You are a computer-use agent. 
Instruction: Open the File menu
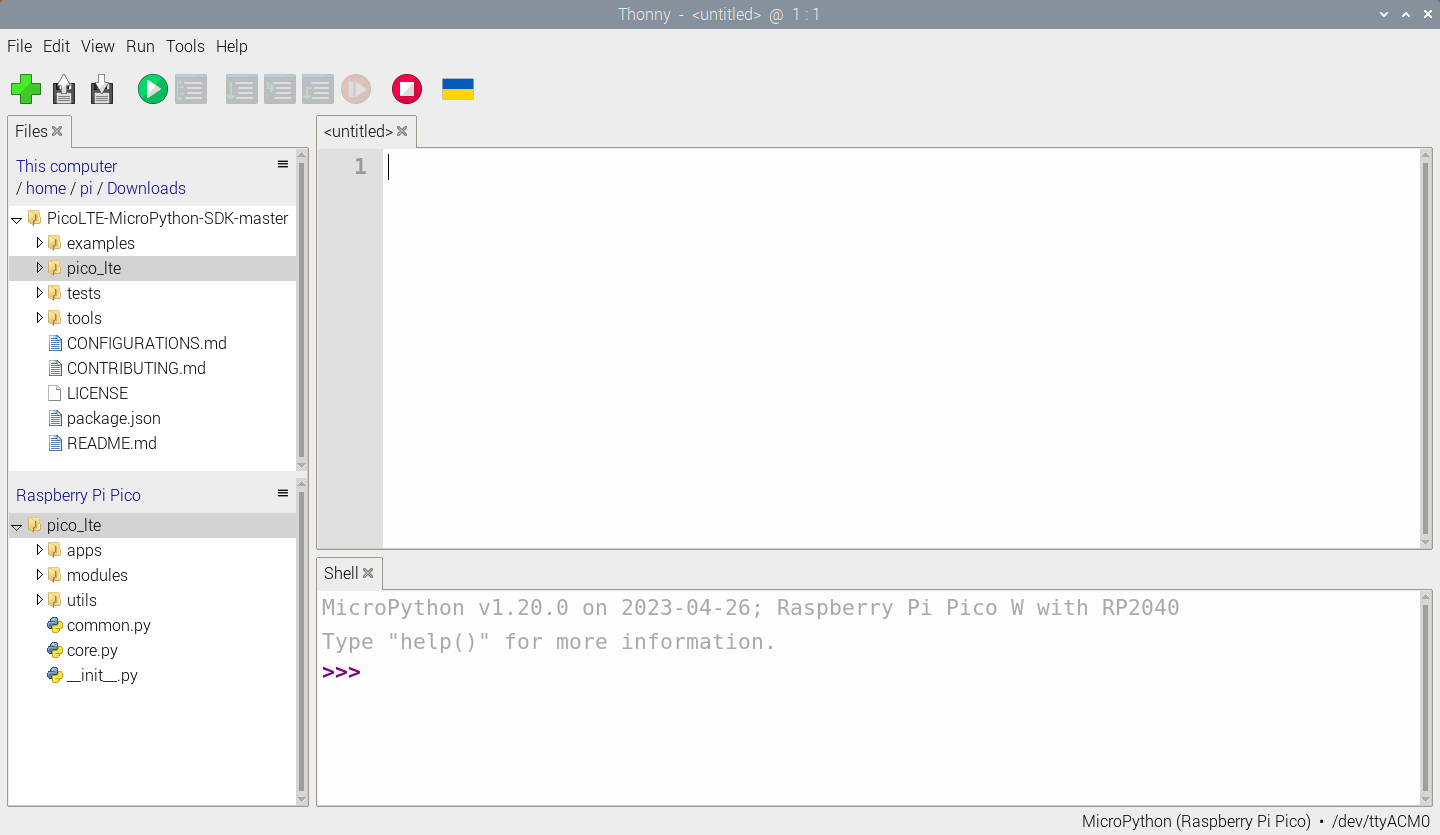[x=20, y=46]
